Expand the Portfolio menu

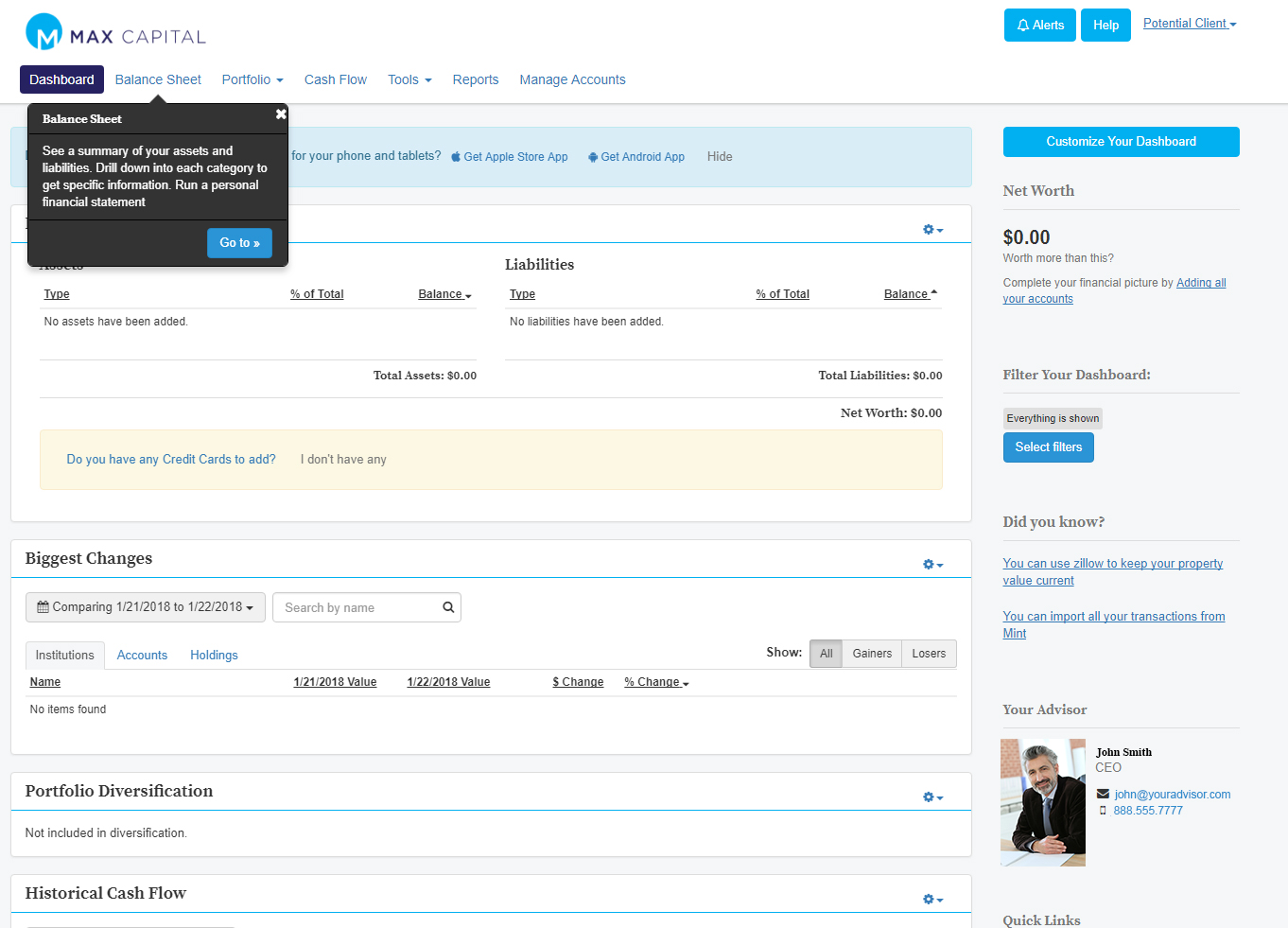(x=252, y=79)
